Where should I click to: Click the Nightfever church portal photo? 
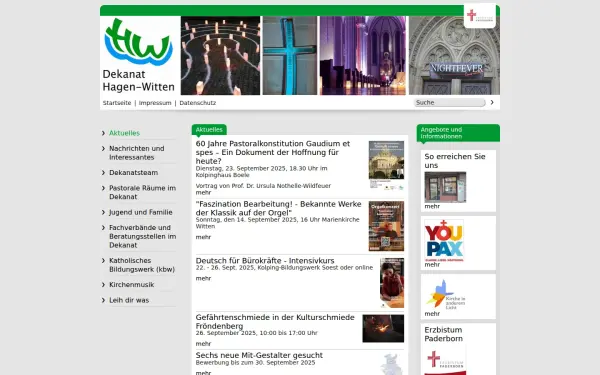454,55
